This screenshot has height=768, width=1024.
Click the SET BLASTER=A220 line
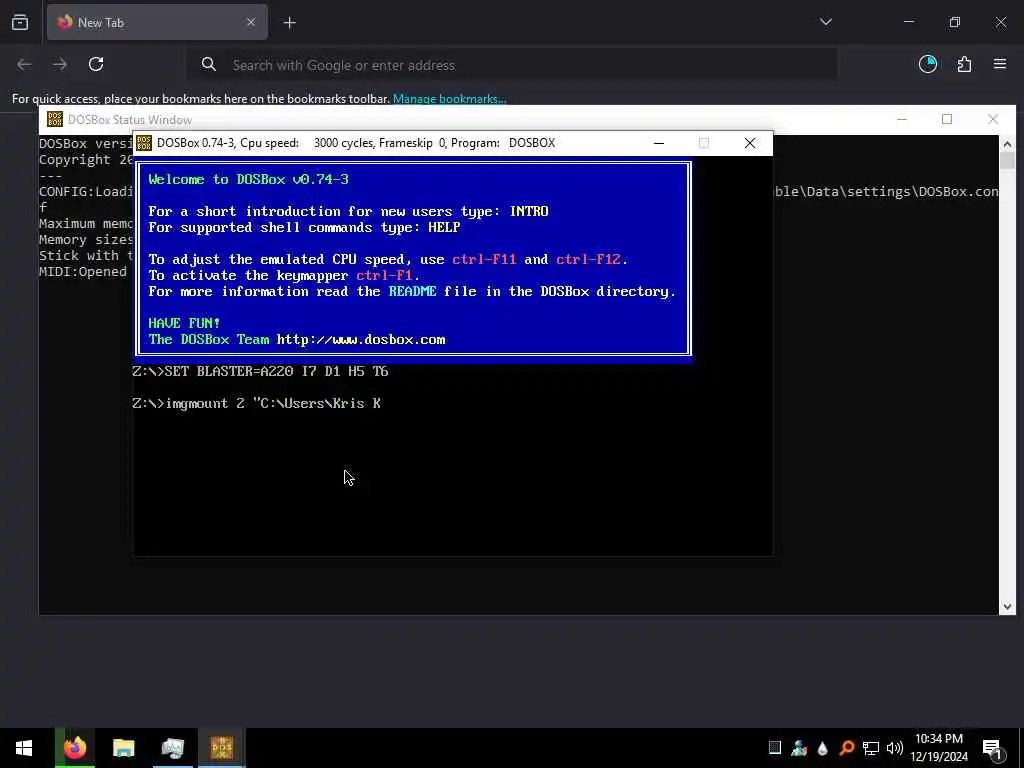[x=260, y=371]
